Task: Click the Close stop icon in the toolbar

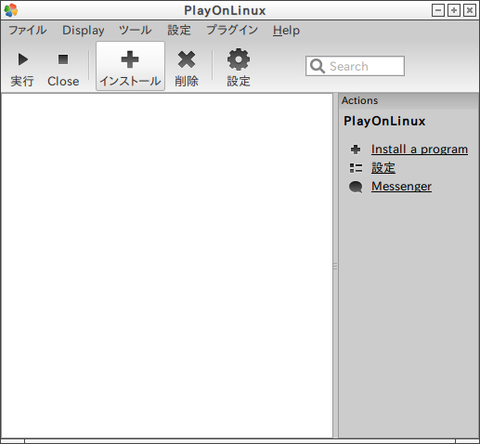Action: click(x=63, y=60)
